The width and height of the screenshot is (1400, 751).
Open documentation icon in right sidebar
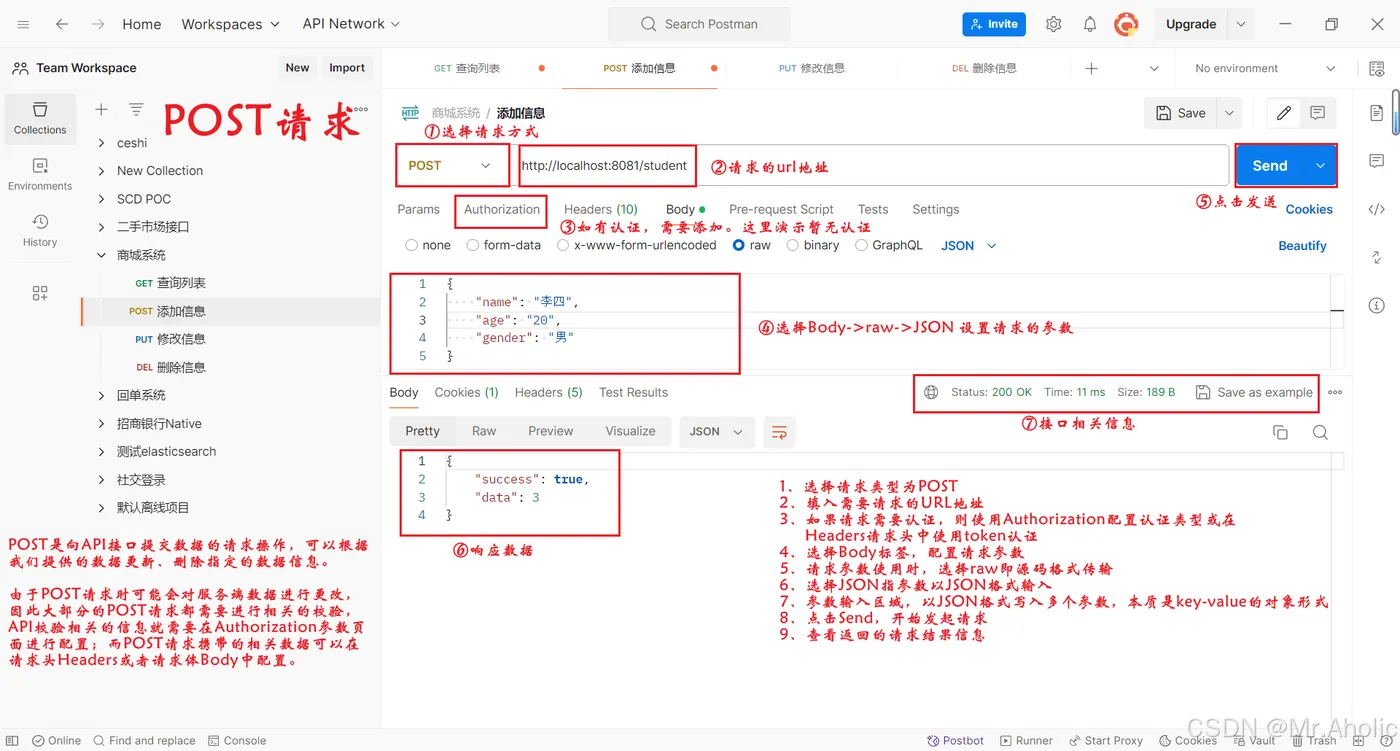[x=1377, y=113]
